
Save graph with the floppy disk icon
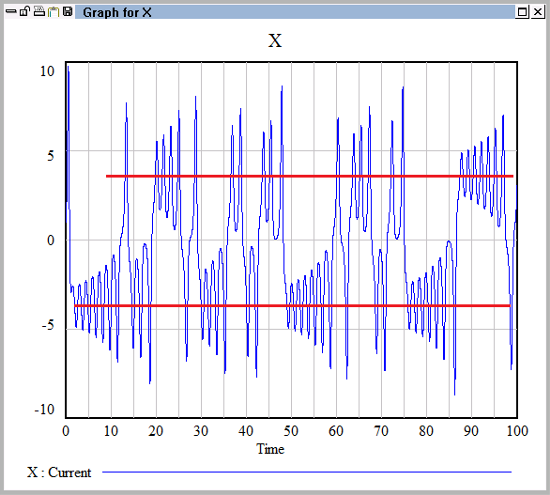pyautogui.click(x=67, y=12)
